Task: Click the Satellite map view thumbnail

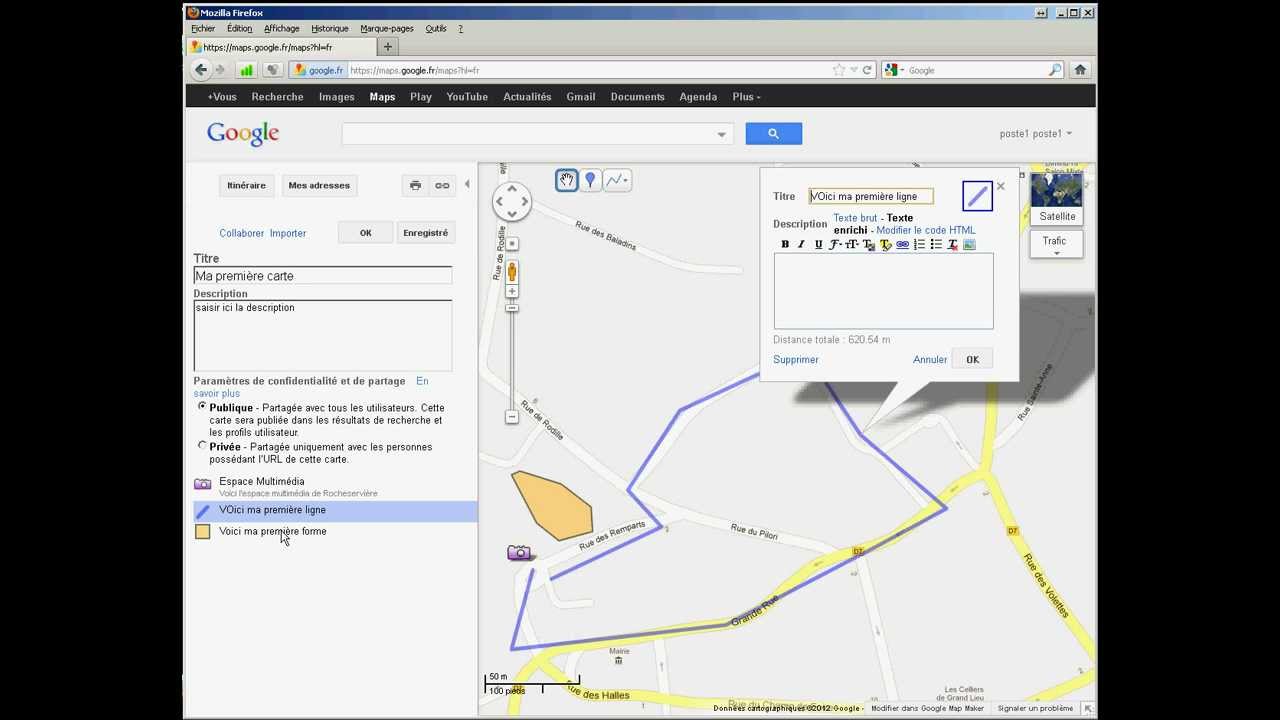Action: tap(1056, 198)
